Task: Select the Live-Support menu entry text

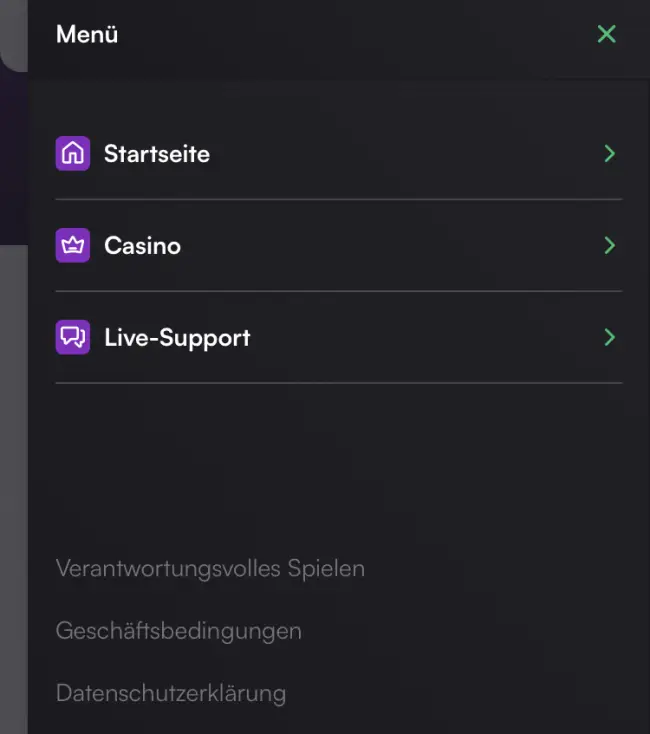Action: click(x=177, y=337)
